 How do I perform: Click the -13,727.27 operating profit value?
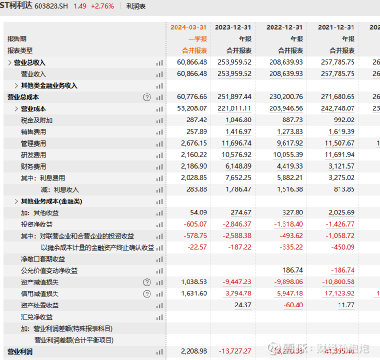pyautogui.click(x=235, y=351)
